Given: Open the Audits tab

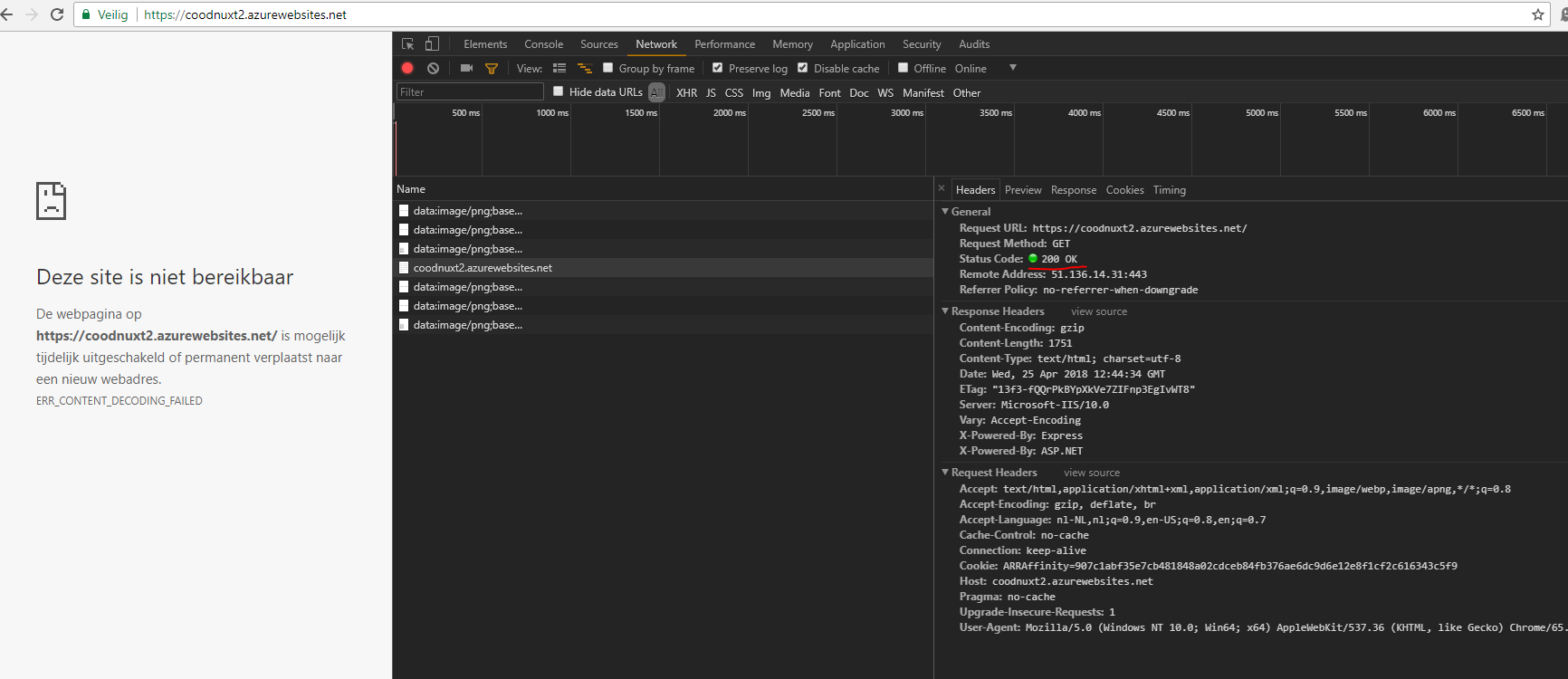Looking at the screenshot, I should point(974,43).
